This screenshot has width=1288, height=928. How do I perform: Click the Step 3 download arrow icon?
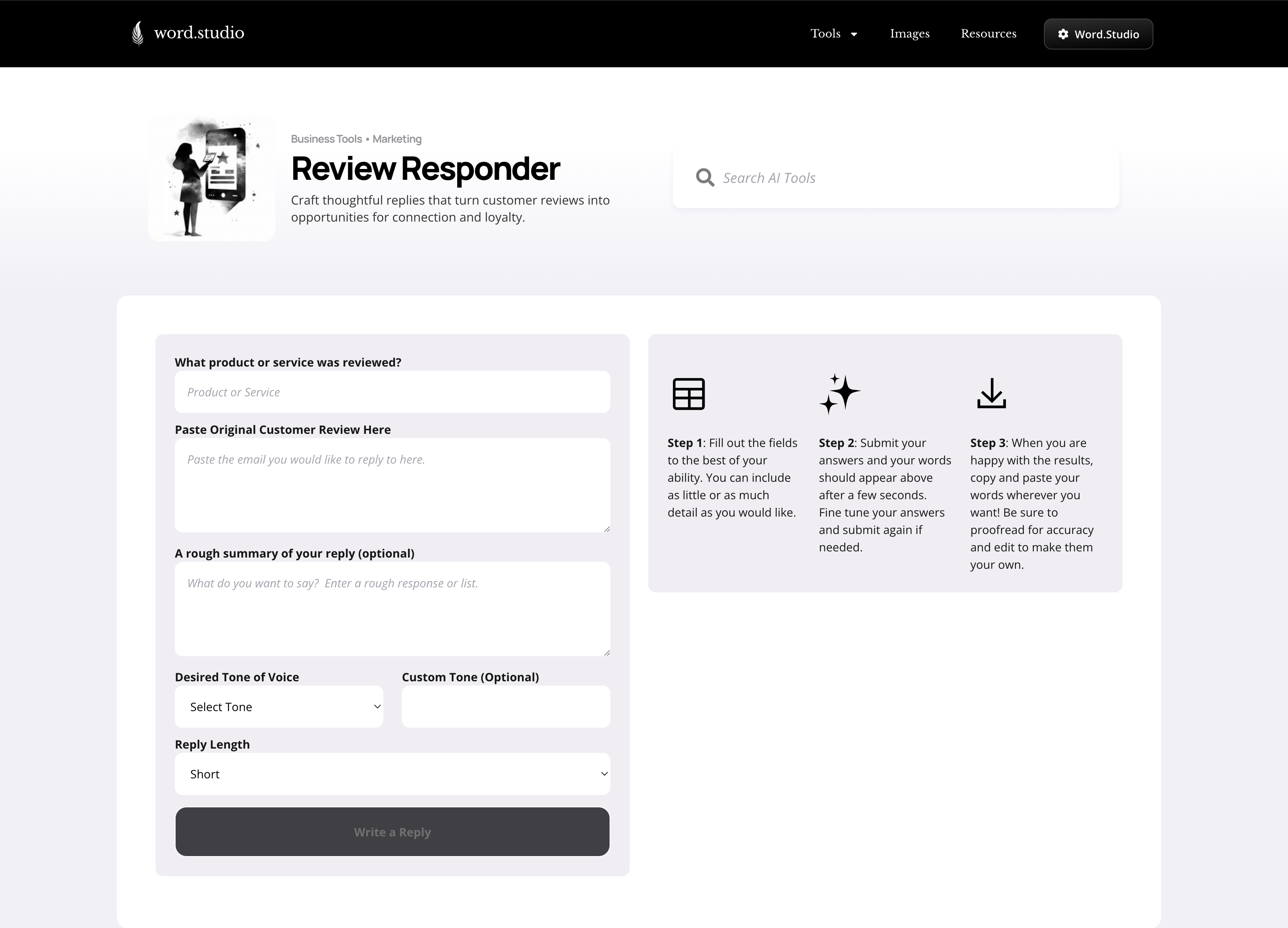click(x=991, y=393)
